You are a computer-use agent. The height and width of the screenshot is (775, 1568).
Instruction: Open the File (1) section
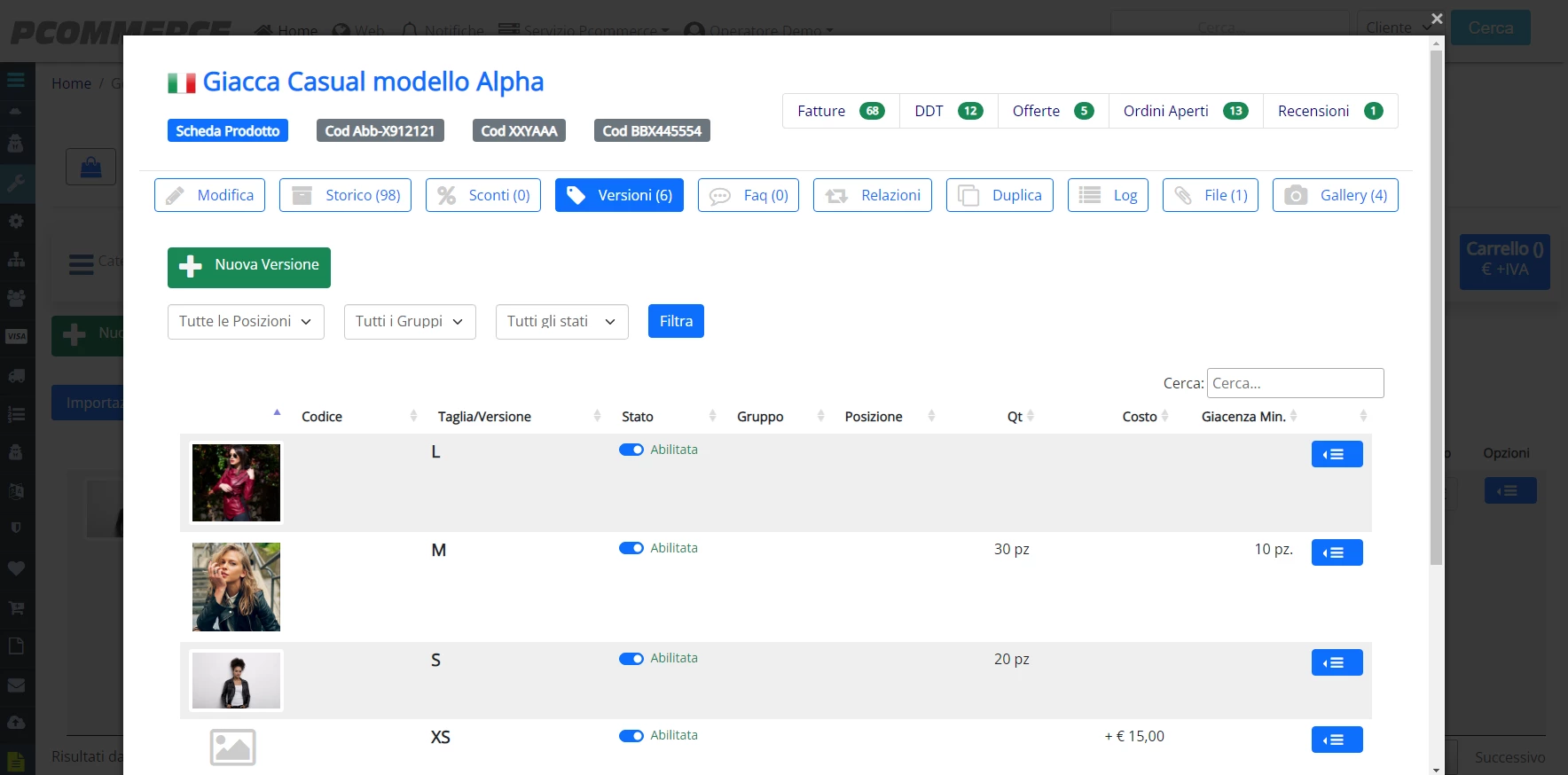[1210, 195]
